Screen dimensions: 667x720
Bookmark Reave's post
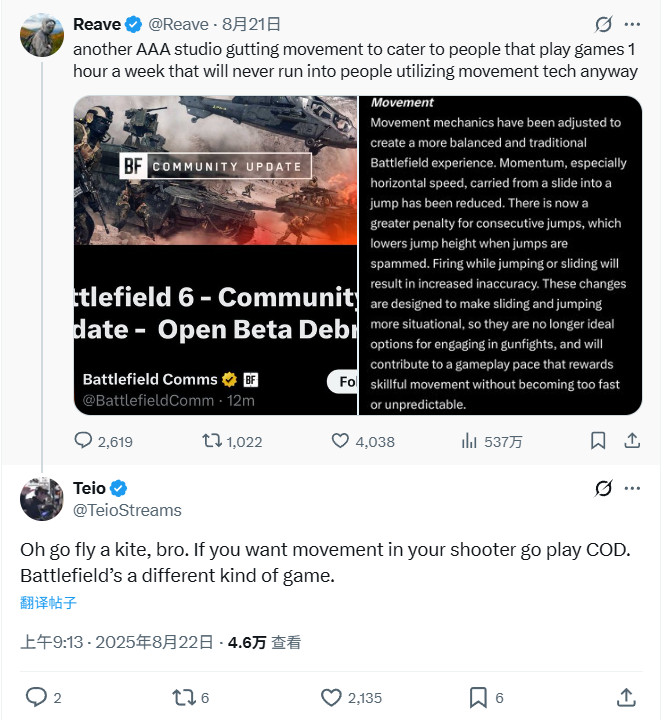(597, 441)
